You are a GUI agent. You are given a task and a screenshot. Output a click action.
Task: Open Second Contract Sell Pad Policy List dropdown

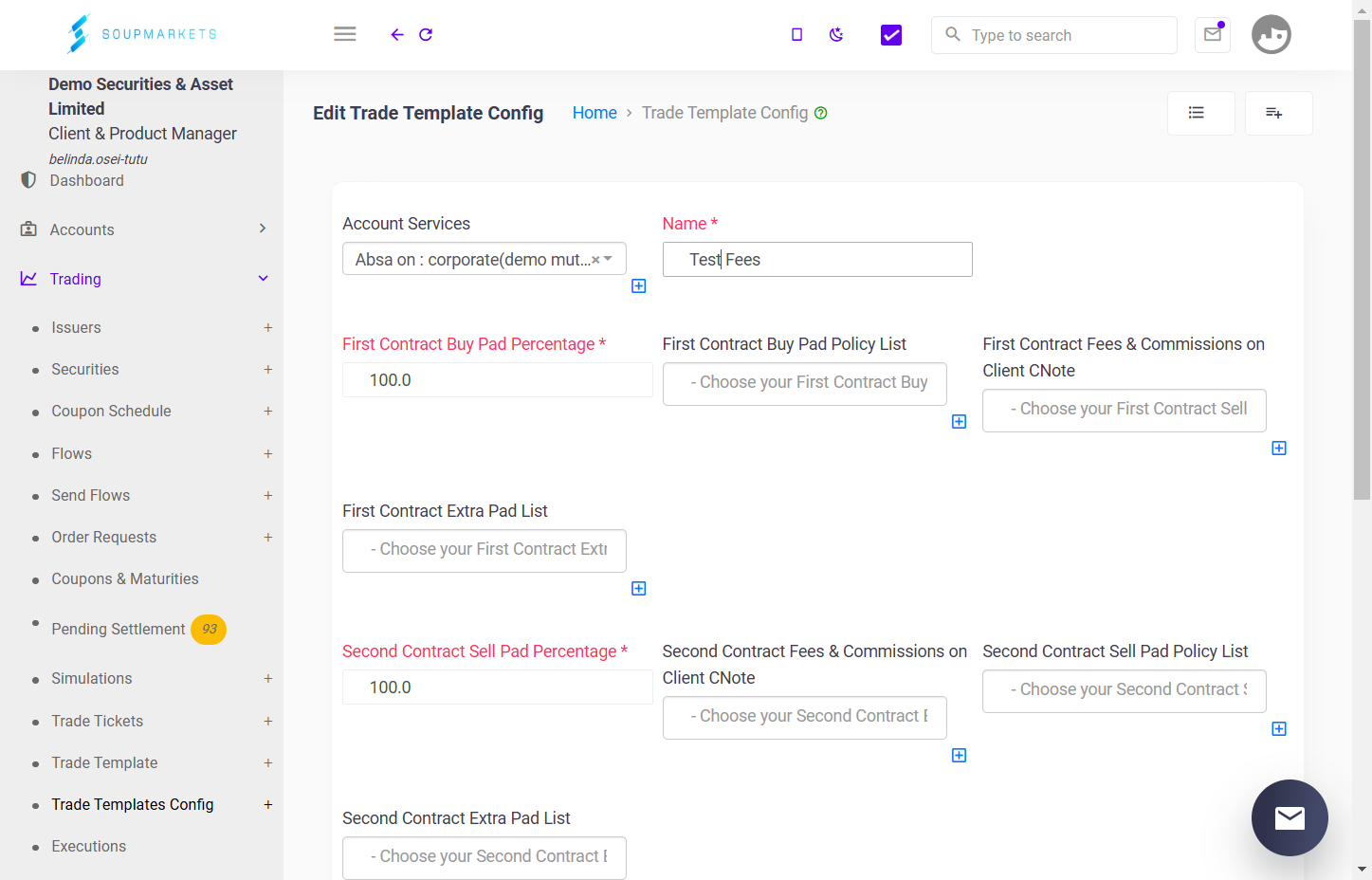click(1125, 691)
